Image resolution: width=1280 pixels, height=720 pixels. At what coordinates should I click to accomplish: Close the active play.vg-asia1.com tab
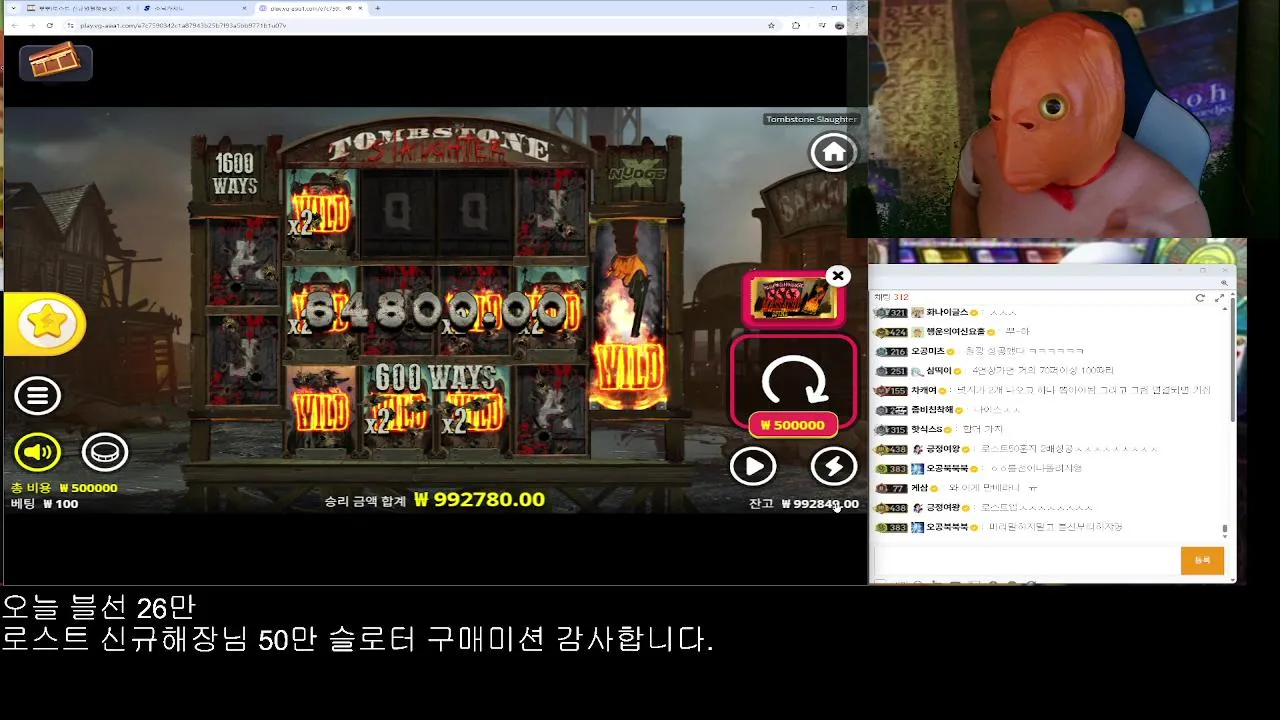360,8
